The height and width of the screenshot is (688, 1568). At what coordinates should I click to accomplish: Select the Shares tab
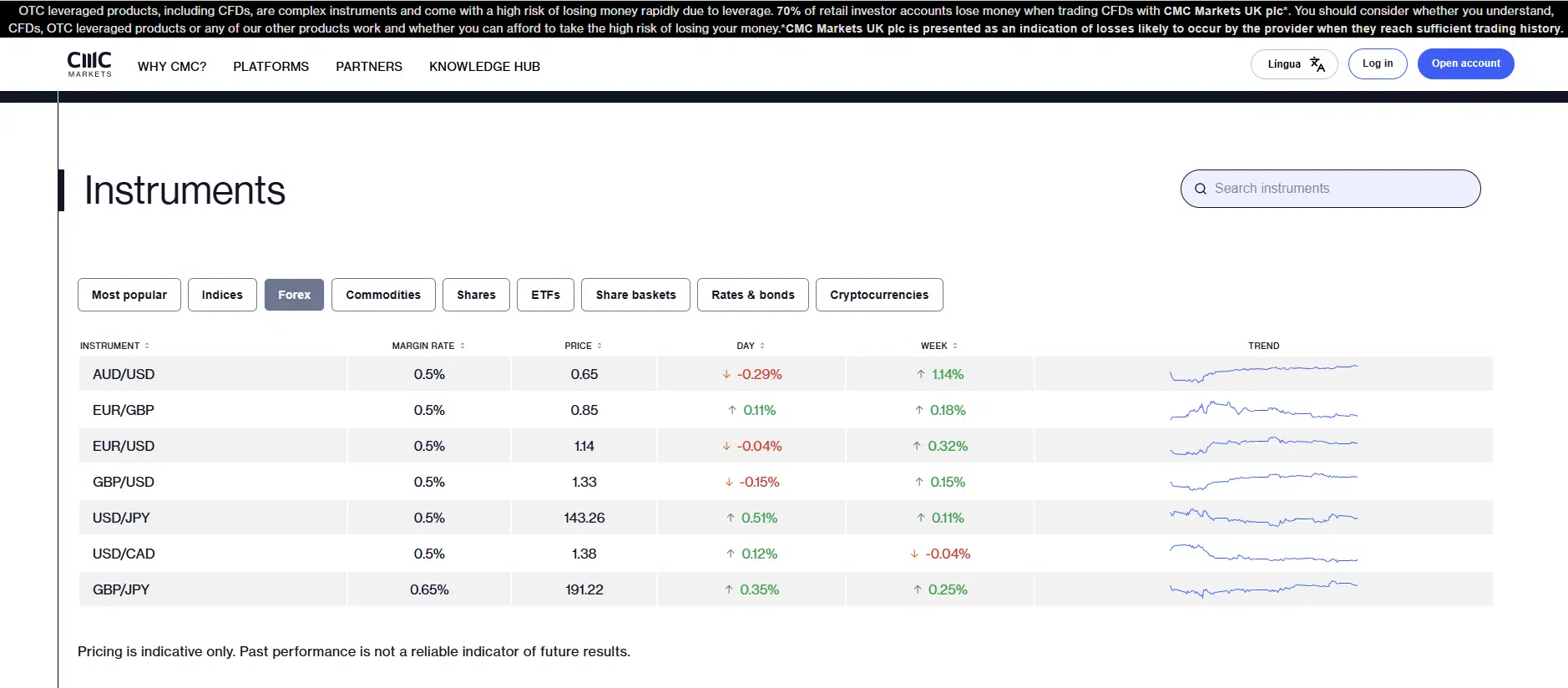[x=476, y=295]
